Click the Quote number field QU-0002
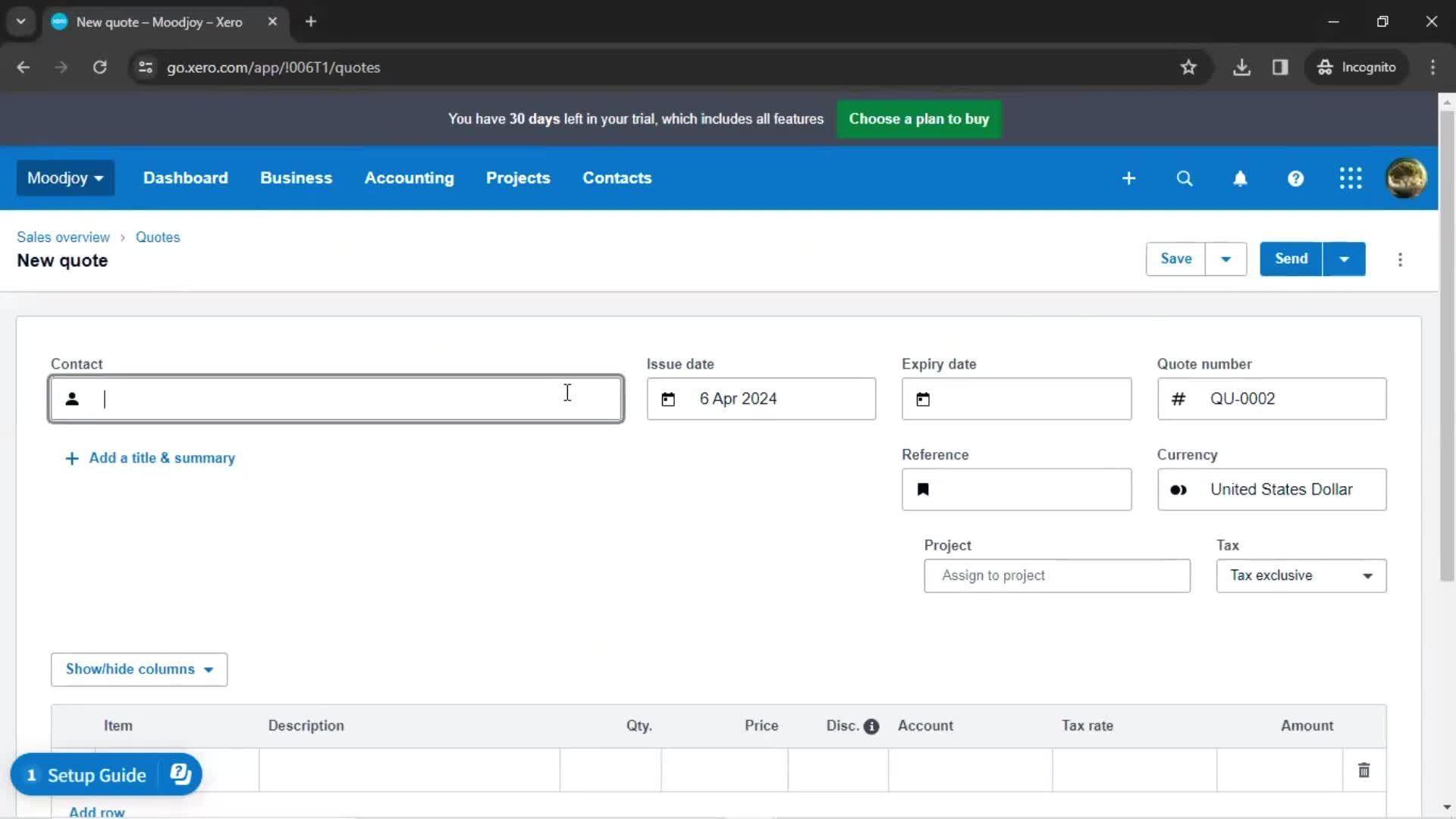1456x819 pixels. [x=1272, y=399]
